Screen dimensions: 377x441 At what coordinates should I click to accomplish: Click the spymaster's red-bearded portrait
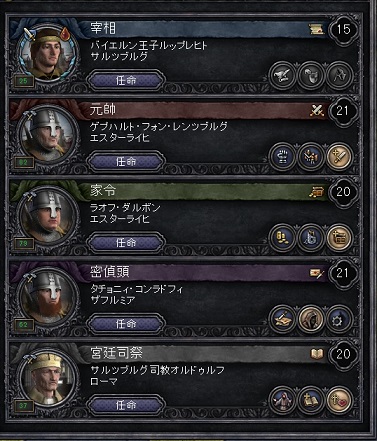(x=48, y=298)
